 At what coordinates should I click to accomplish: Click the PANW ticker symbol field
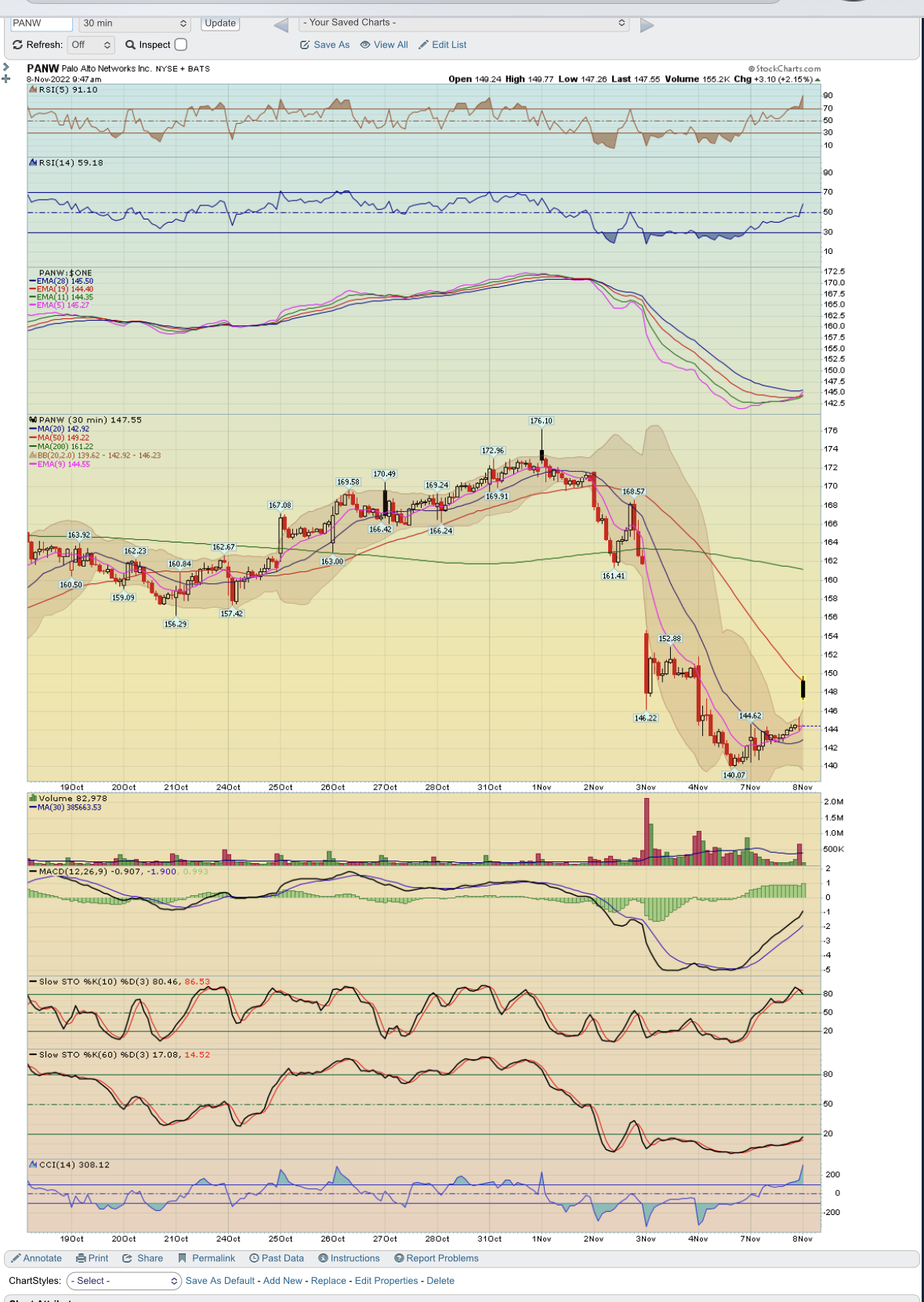(42, 24)
